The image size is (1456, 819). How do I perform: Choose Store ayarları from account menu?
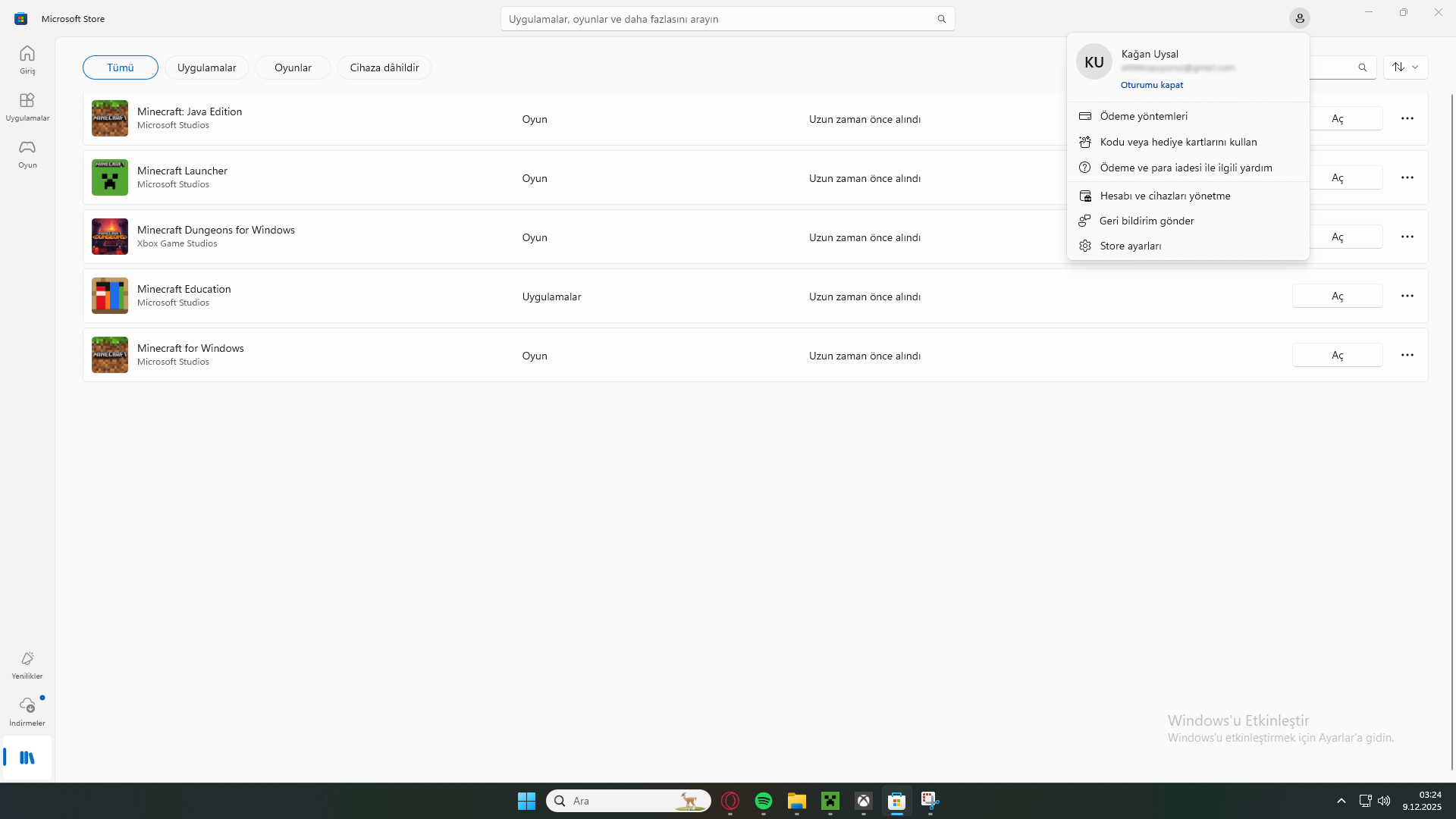click(1130, 246)
